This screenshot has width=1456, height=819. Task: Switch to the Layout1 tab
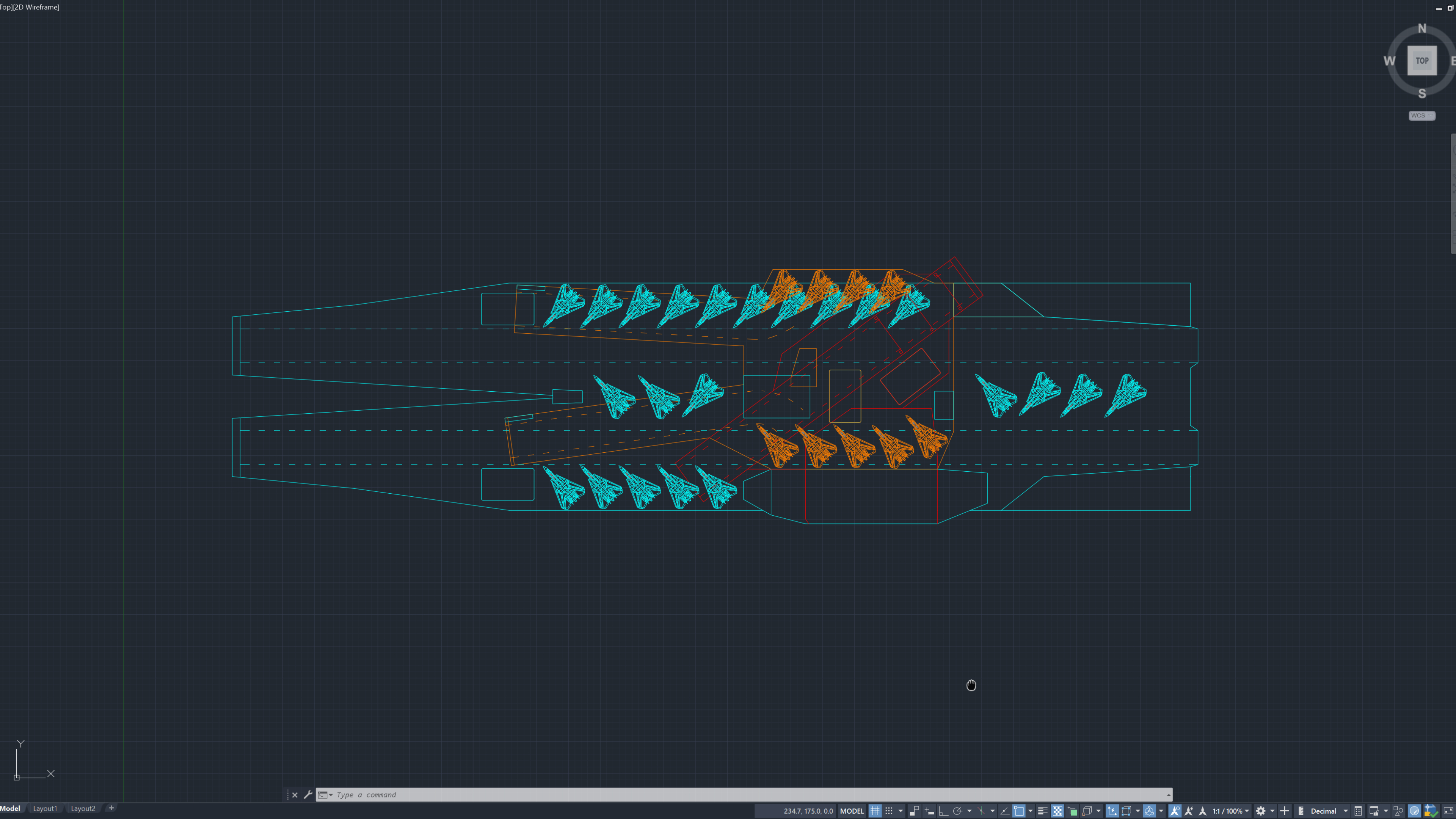(x=45, y=808)
